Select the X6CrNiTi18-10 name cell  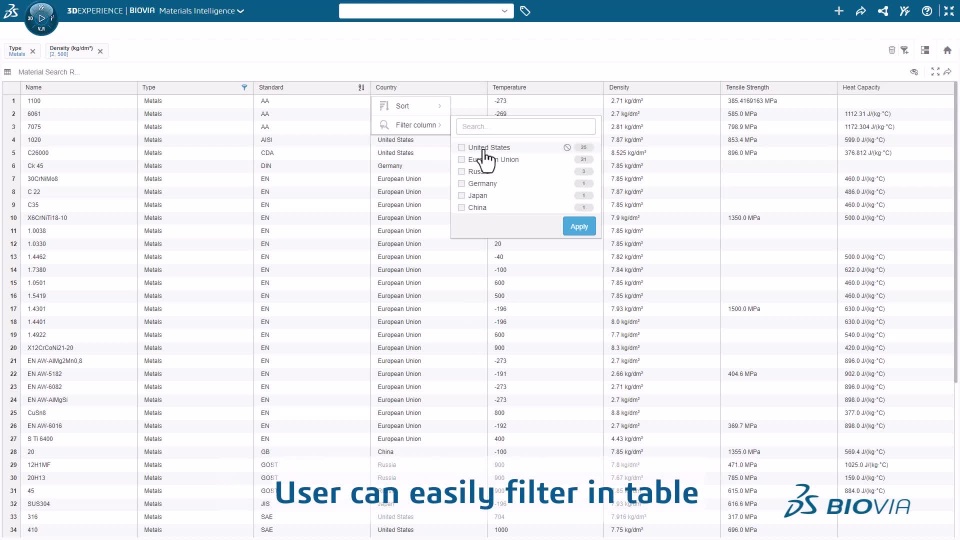coord(79,217)
